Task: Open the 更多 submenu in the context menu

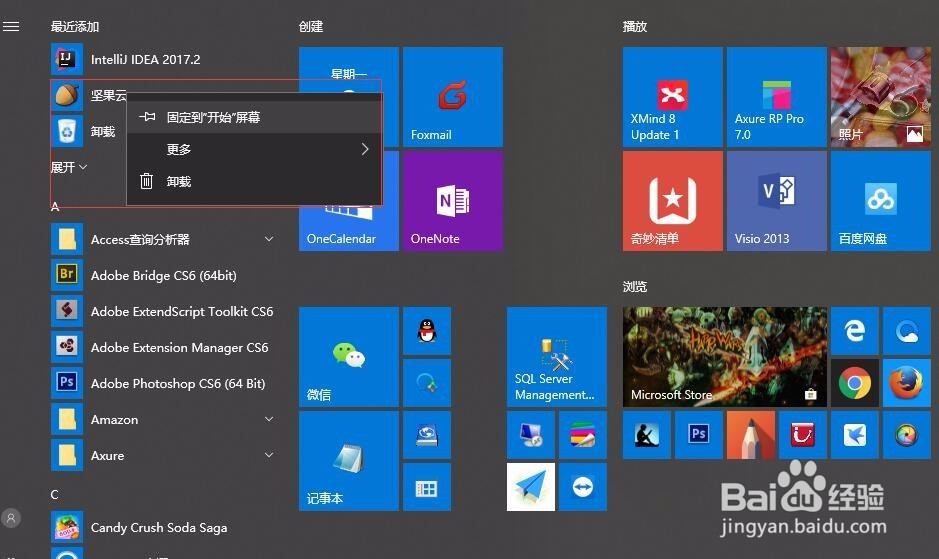Action: click(255, 149)
